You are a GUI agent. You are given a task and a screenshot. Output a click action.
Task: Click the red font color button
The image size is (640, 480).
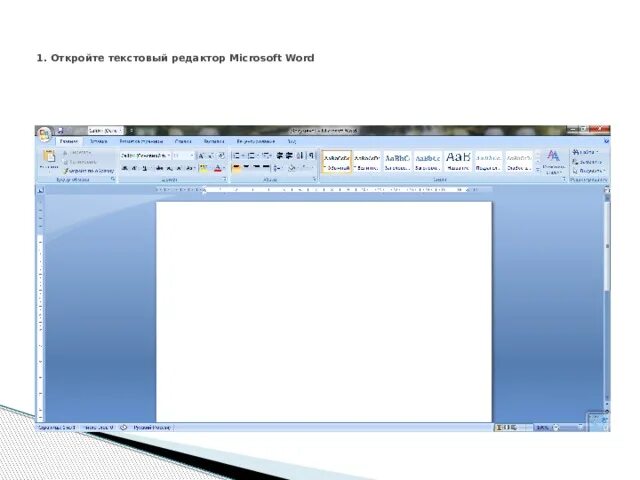[x=218, y=168]
